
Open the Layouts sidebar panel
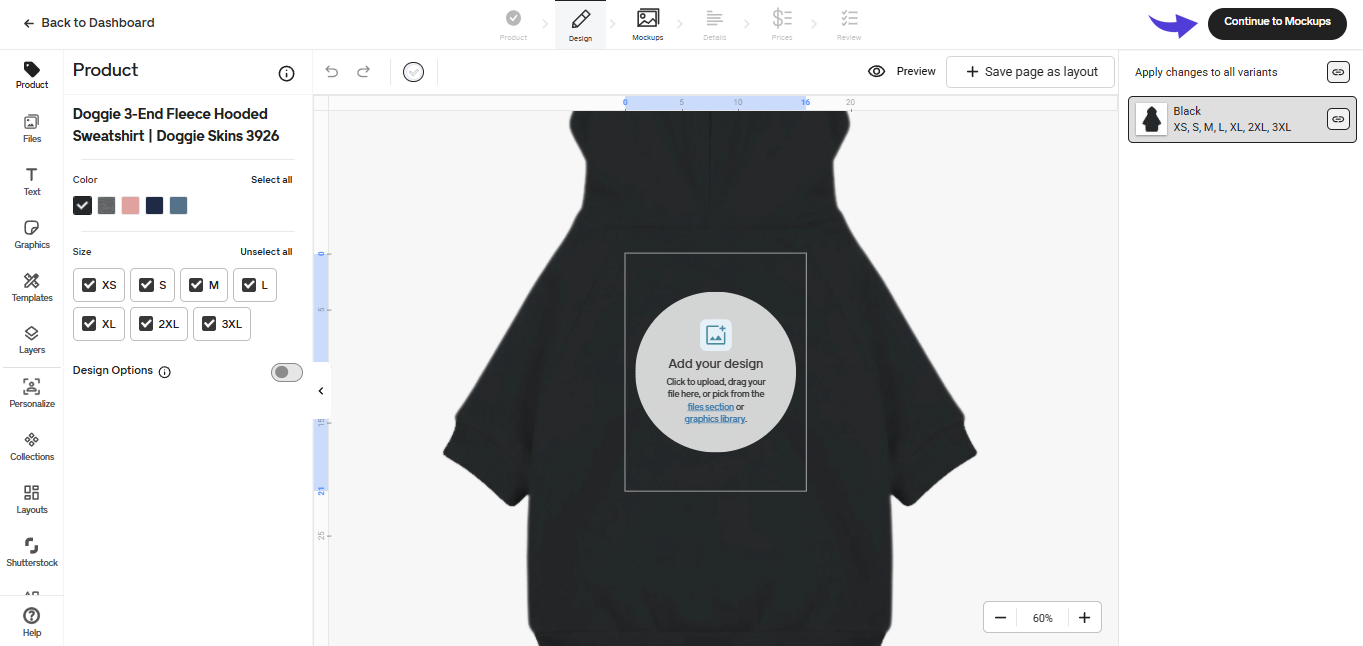[32, 500]
